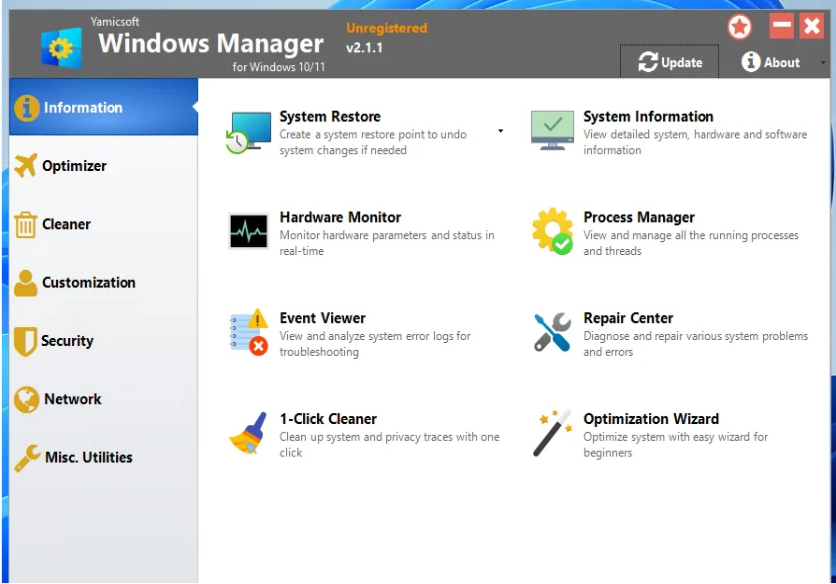This screenshot has height=584, width=836.
Task: Open the Security tab label
Action: [x=67, y=341]
